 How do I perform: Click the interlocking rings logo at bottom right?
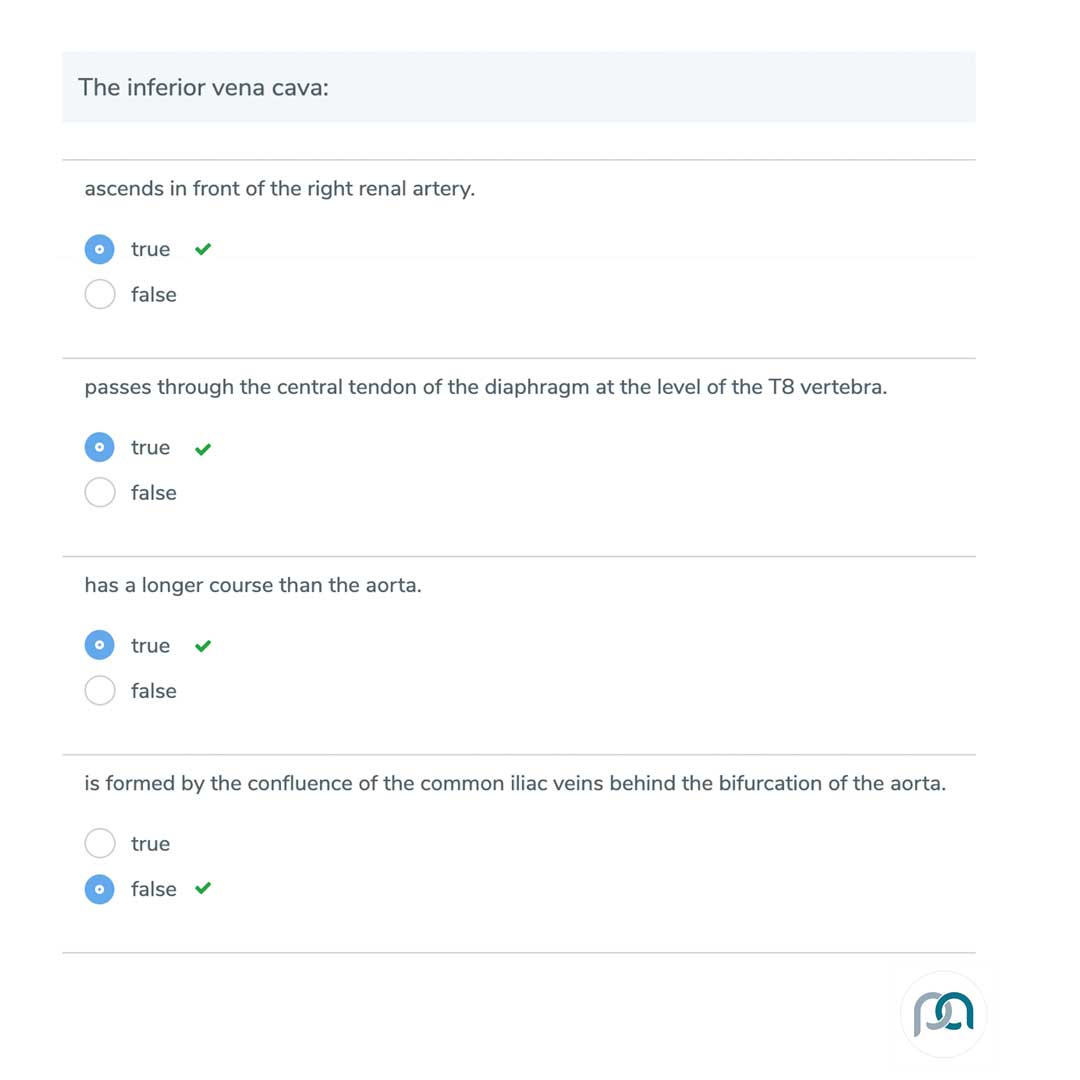coord(943,1013)
